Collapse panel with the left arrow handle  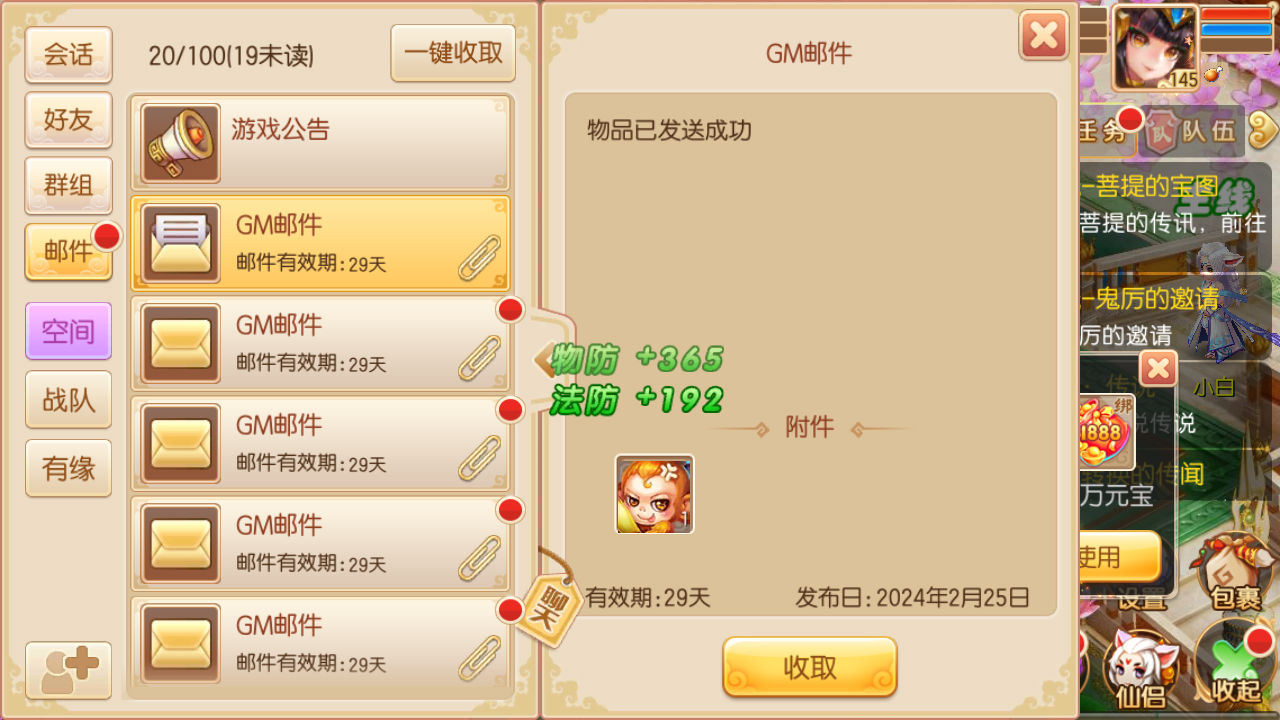(x=544, y=360)
